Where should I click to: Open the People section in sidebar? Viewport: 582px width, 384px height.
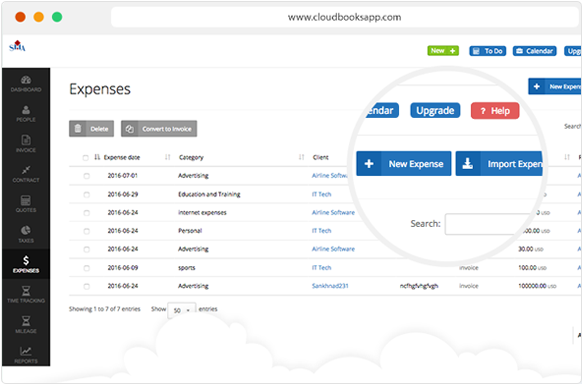[x=26, y=114]
